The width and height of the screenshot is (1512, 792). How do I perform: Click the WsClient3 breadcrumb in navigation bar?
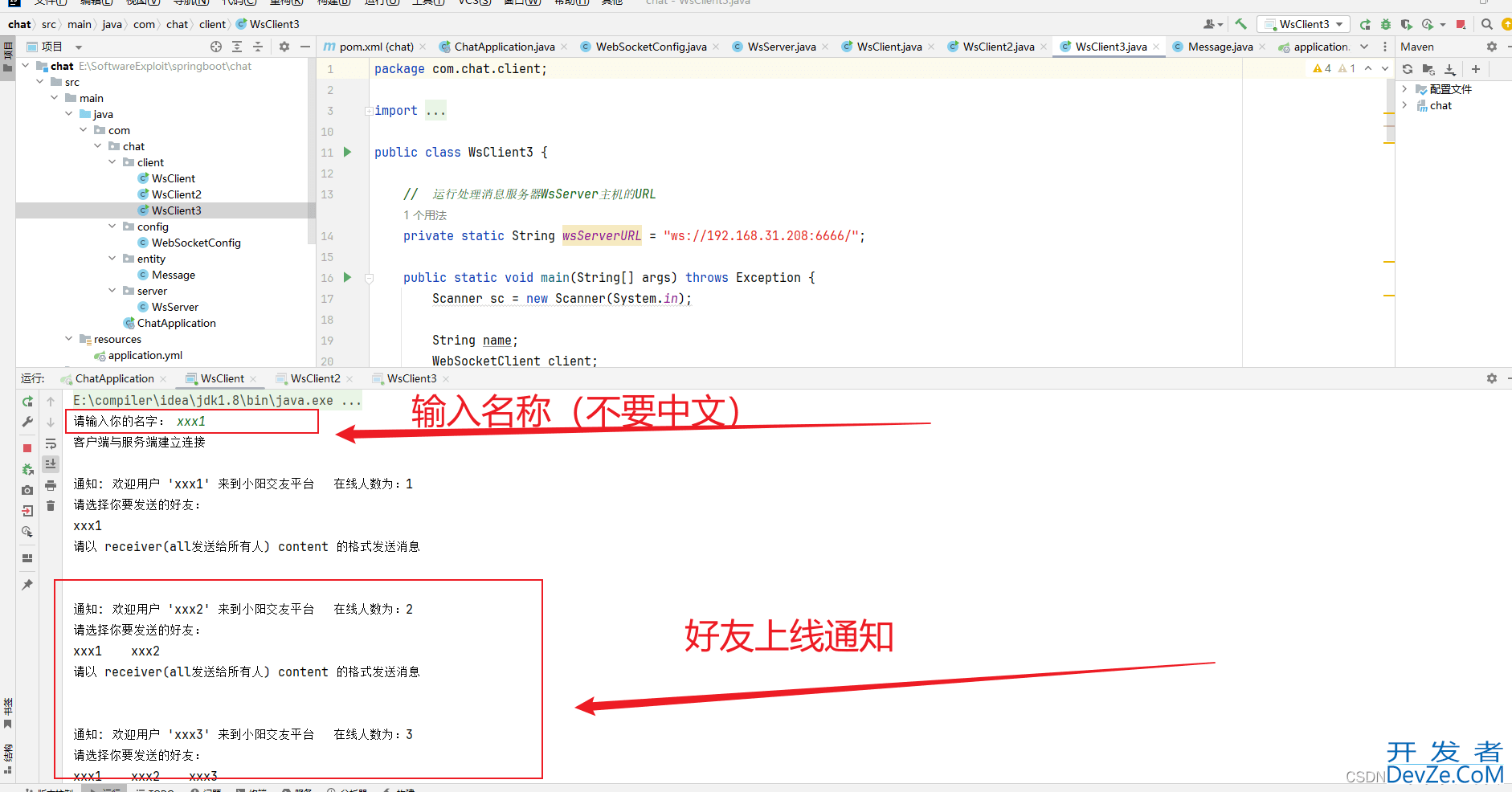point(268,24)
